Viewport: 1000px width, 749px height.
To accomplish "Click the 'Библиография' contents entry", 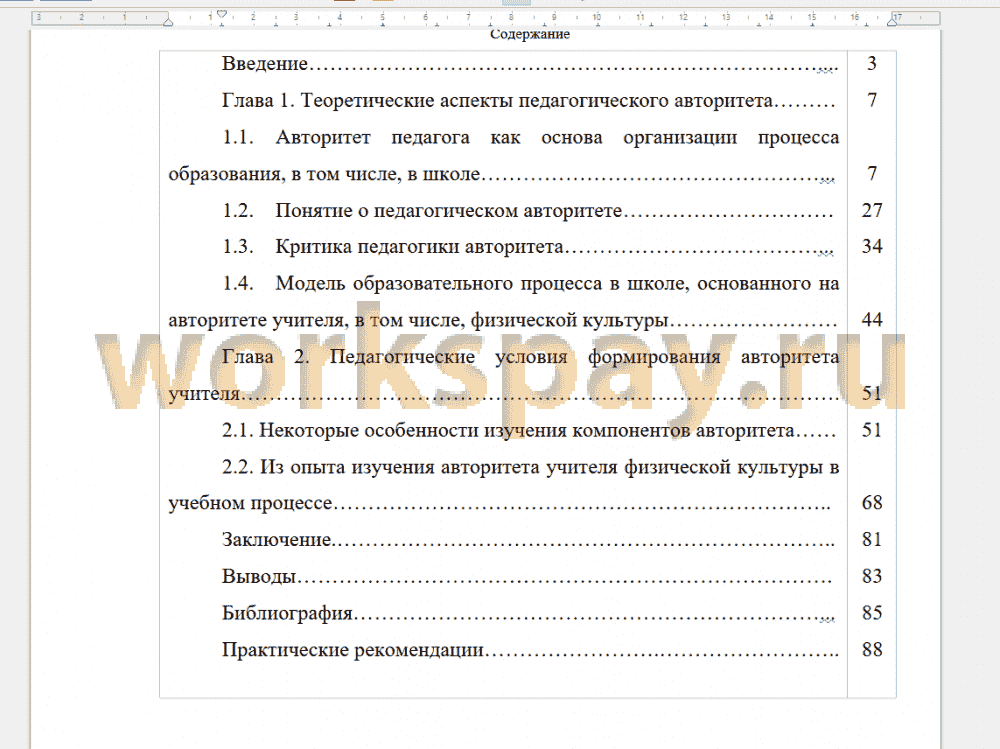I will pos(529,613).
